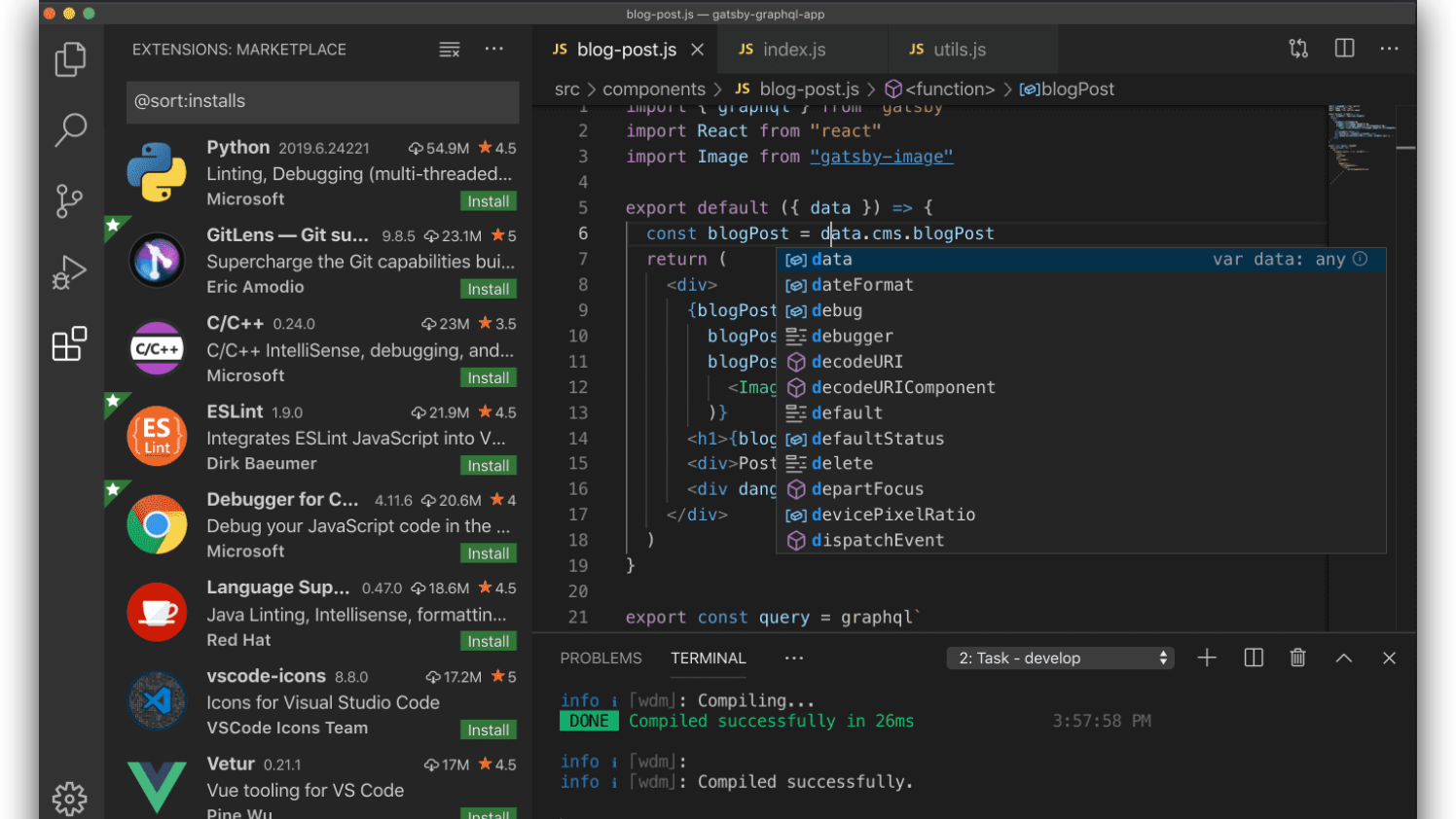Click the Debugger for Chrome icon

coord(157,524)
